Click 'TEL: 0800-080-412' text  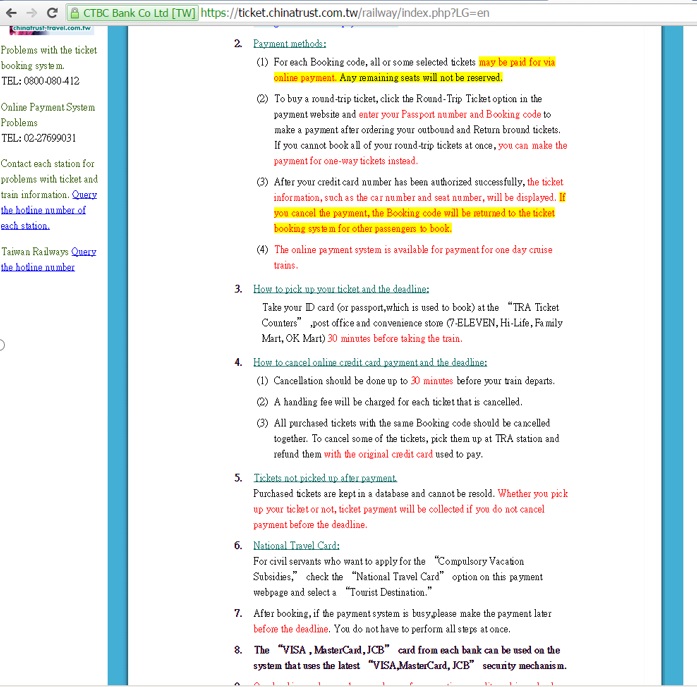(40, 81)
